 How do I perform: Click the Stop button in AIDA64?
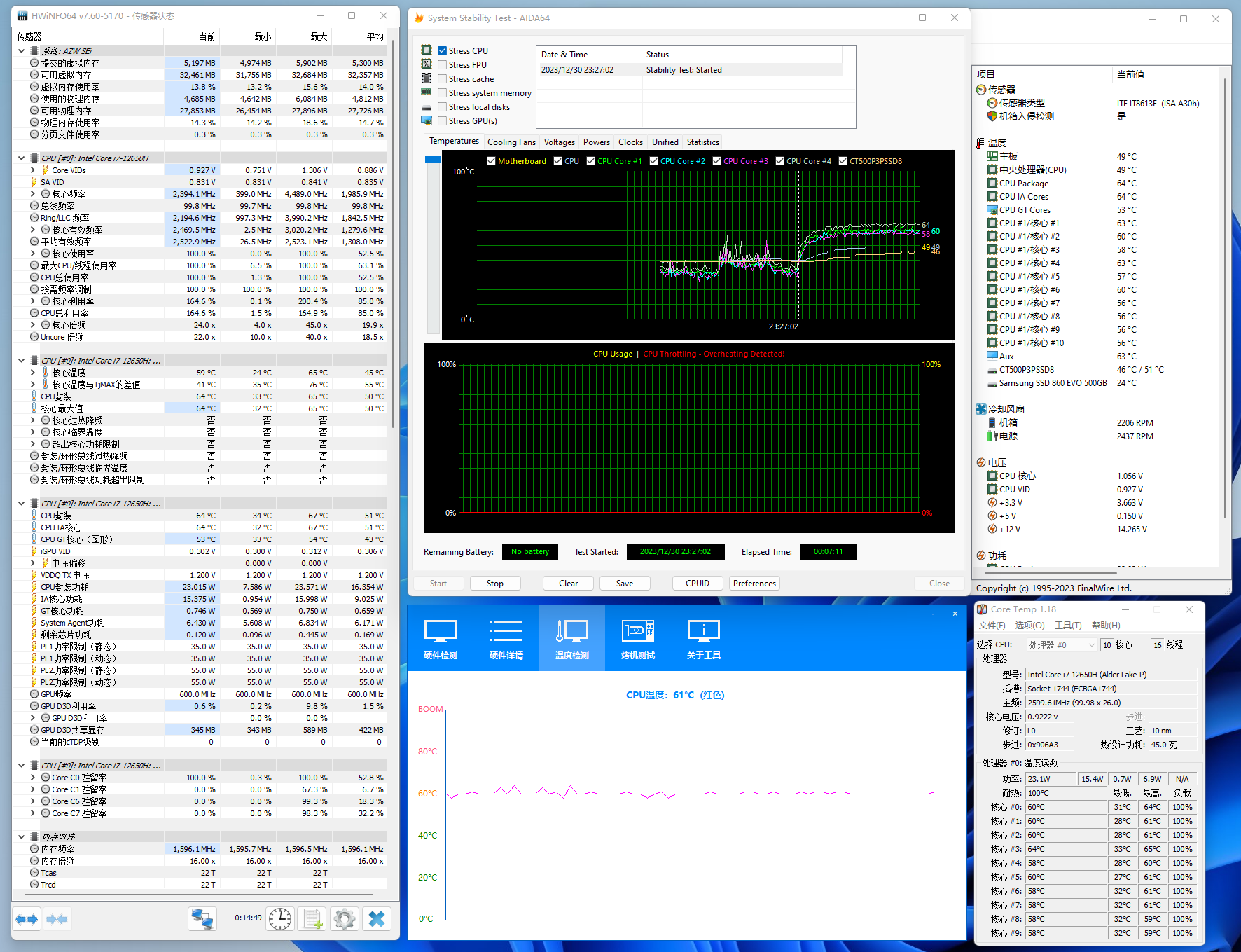[x=495, y=584]
